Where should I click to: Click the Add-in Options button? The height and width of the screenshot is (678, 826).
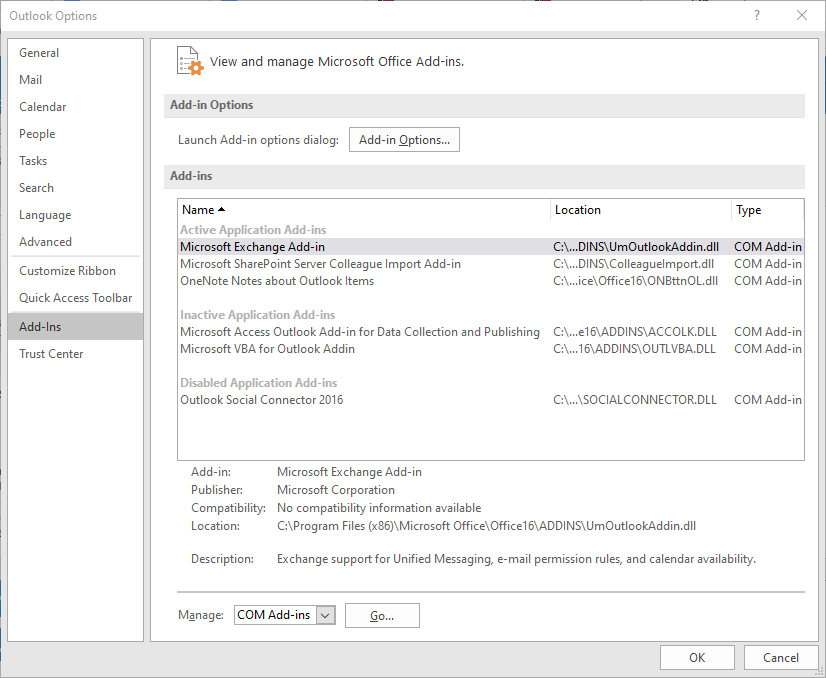coord(404,139)
